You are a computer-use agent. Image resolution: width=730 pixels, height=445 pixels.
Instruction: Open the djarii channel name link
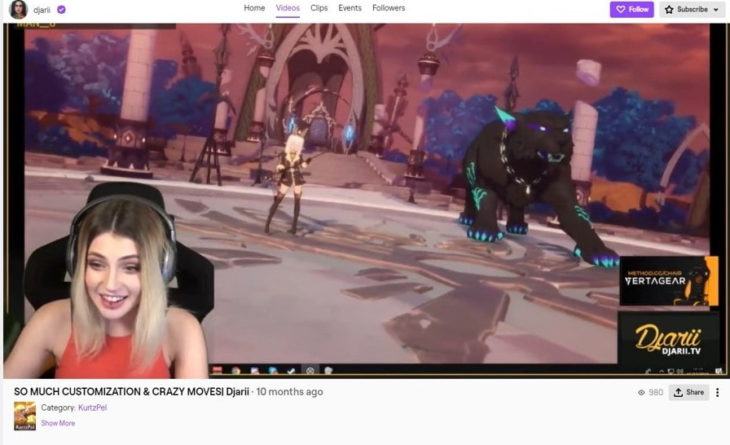pyautogui.click(x=41, y=10)
